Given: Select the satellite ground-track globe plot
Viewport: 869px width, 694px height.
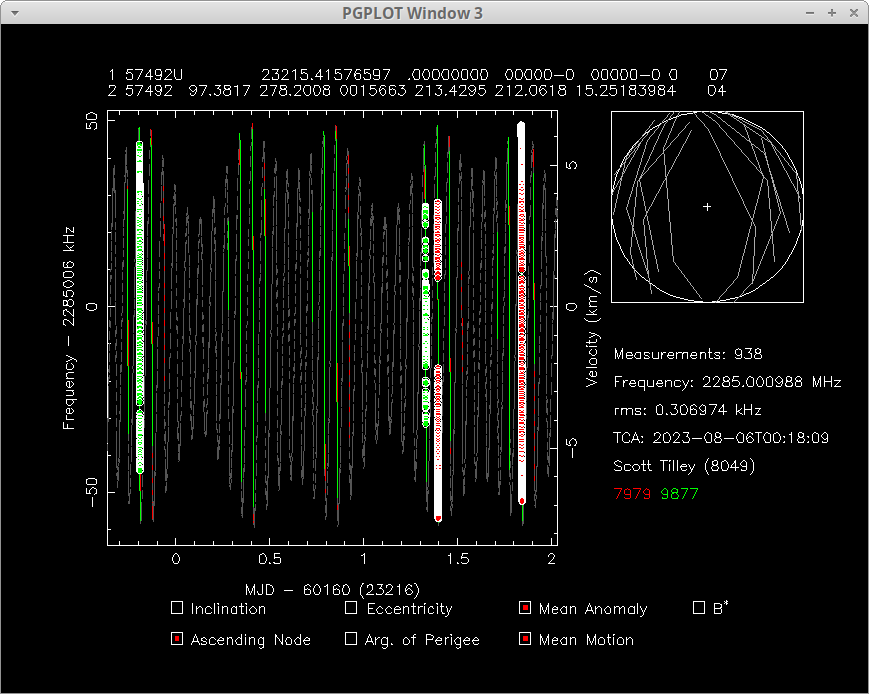Looking at the screenshot, I should (707, 207).
